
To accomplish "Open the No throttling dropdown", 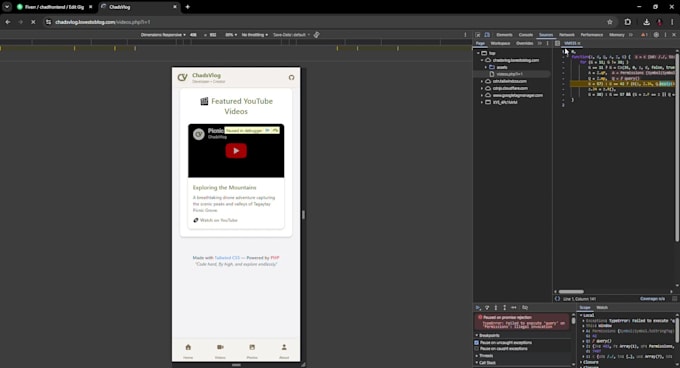I will coord(255,35).
